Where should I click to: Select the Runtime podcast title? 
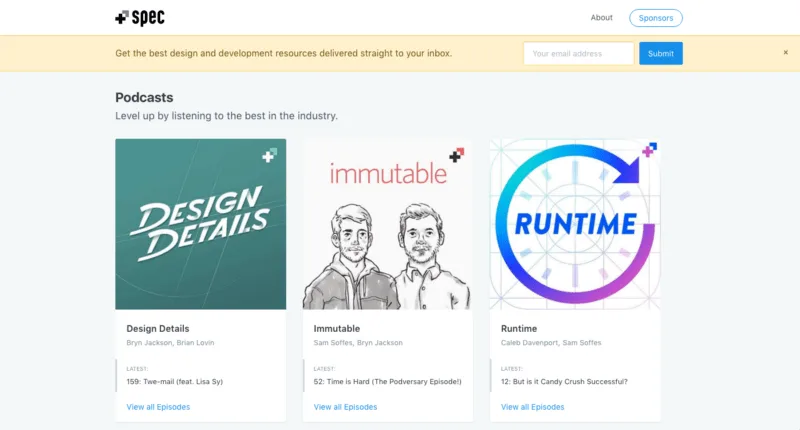coord(519,328)
